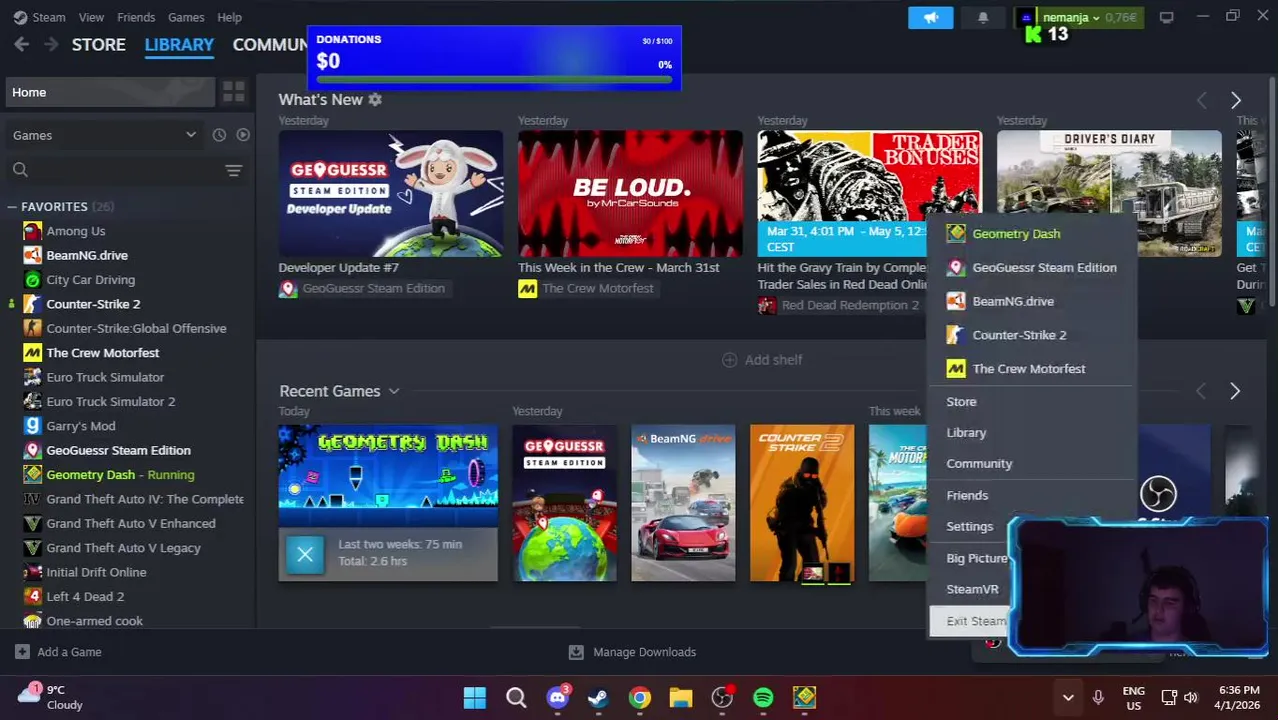Click the Add shelf button
This screenshot has width=1278, height=720.
(x=762, y=360)
